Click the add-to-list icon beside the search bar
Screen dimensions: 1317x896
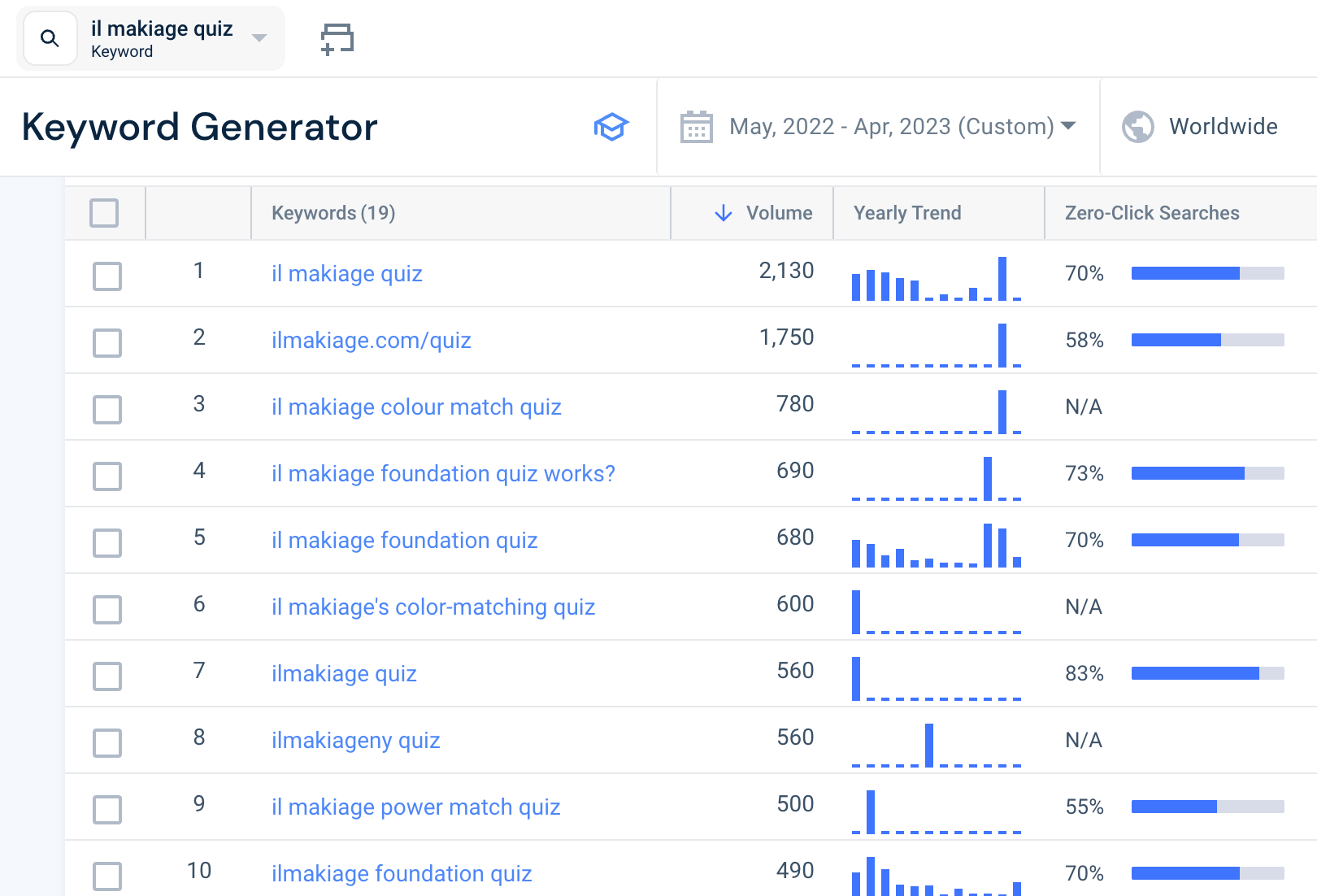[x=336, y=37]
